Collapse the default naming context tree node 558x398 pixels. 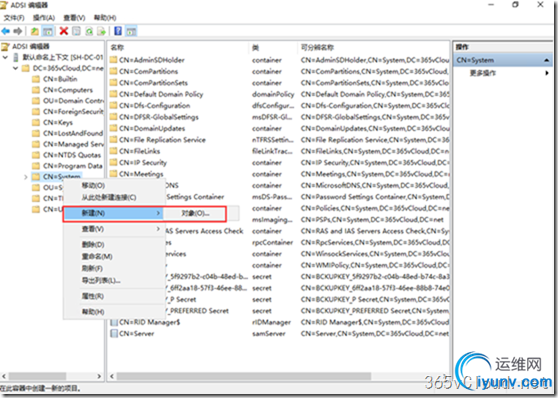click(x=5, y=57)
